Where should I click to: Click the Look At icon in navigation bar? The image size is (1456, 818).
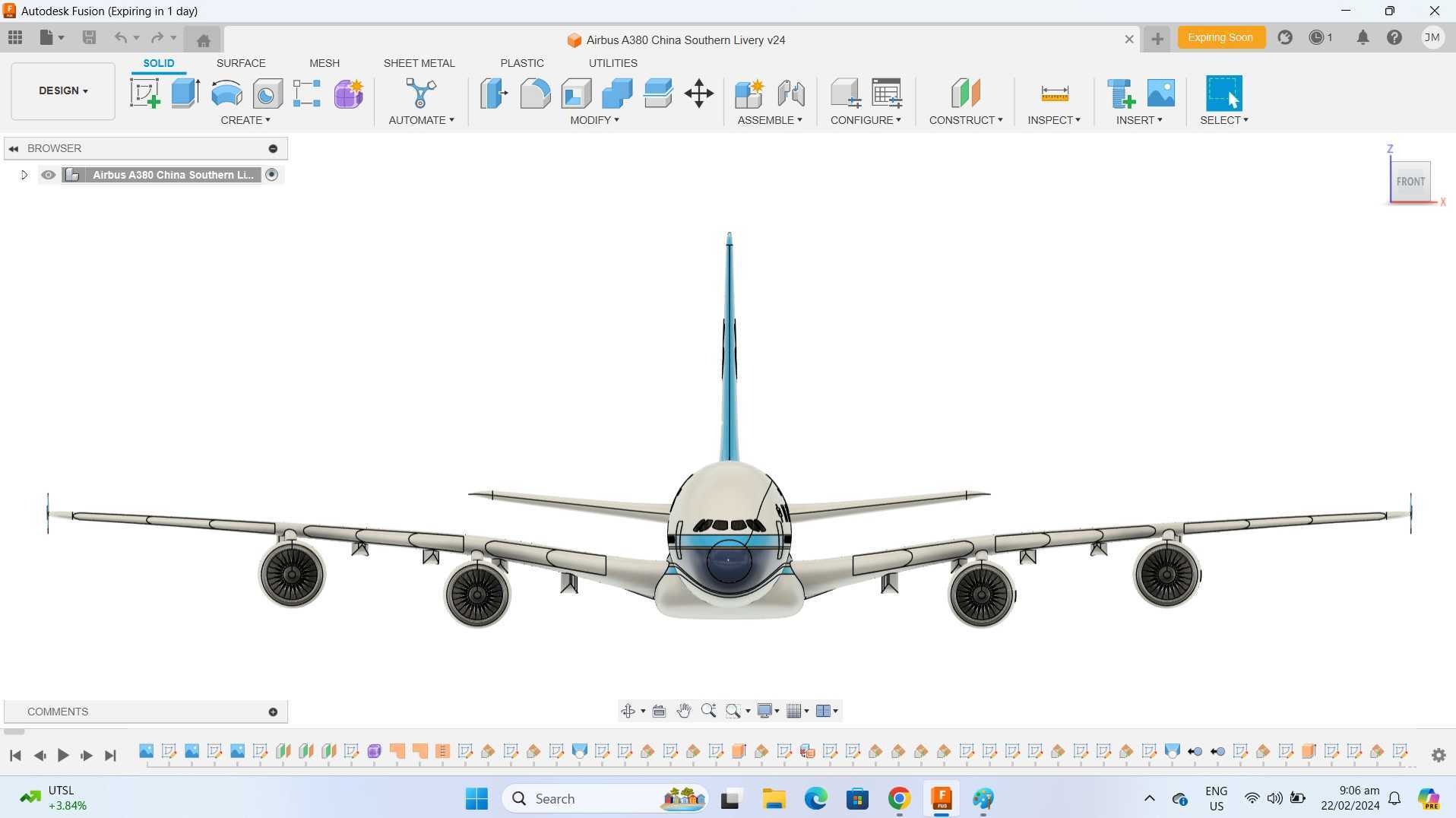[x=659, y=711]
